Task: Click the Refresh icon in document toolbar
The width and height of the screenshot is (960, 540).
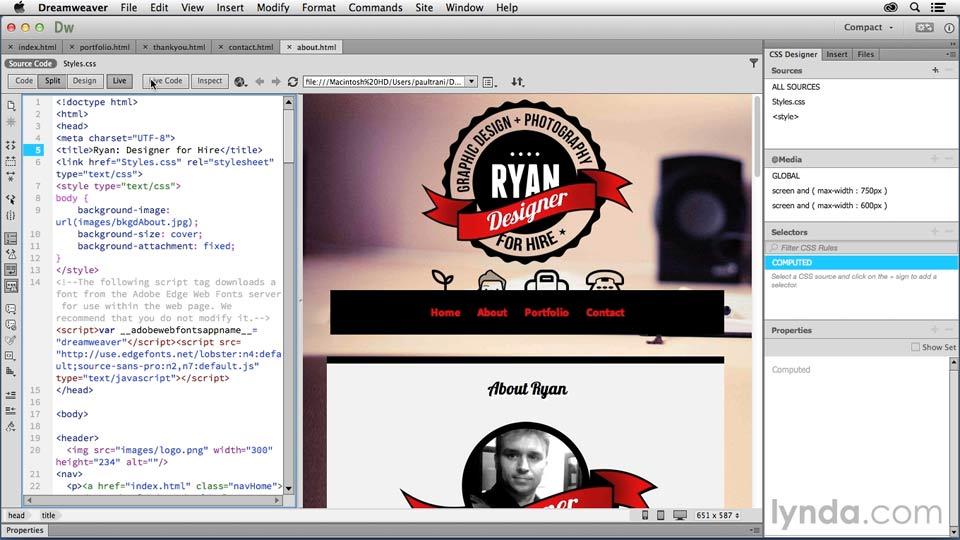Action: pos(293,81)
